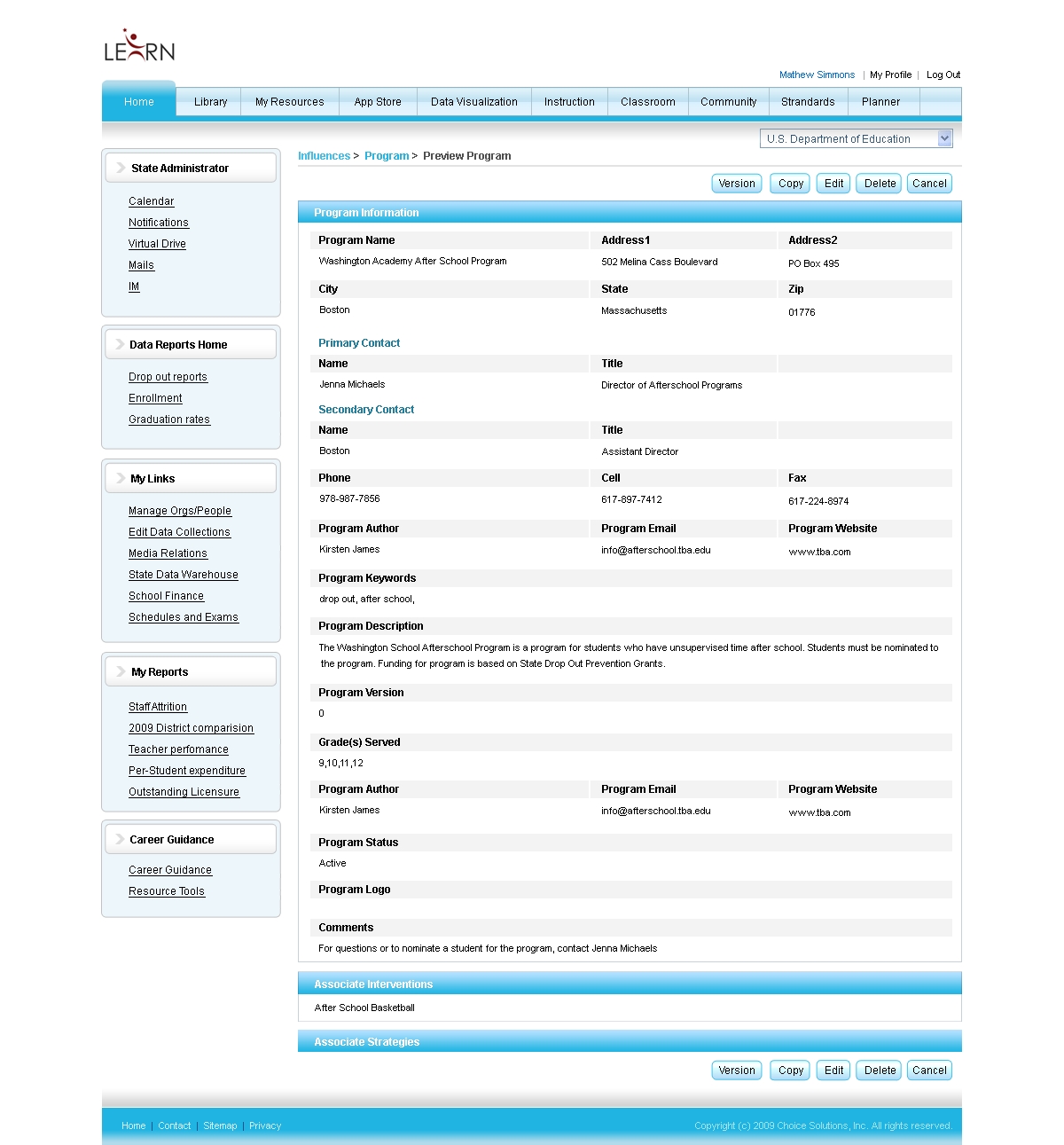The width and height of the screenshot is (1064, 1145).
Task: Open the App Store tab
Action: tap(378, 102)
